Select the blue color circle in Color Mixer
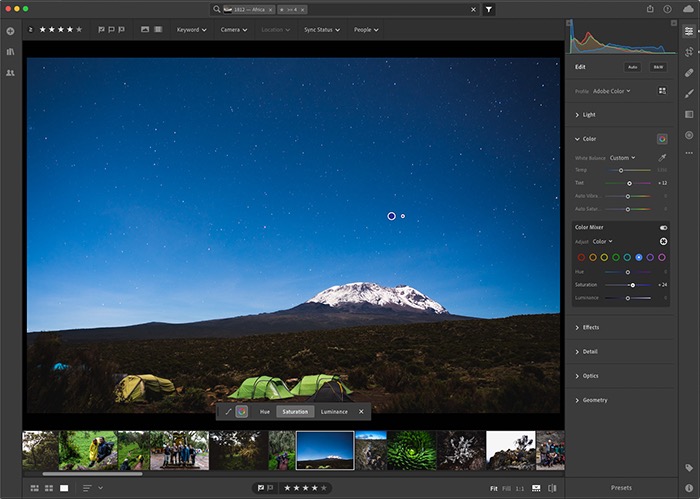 pos(639,257)
